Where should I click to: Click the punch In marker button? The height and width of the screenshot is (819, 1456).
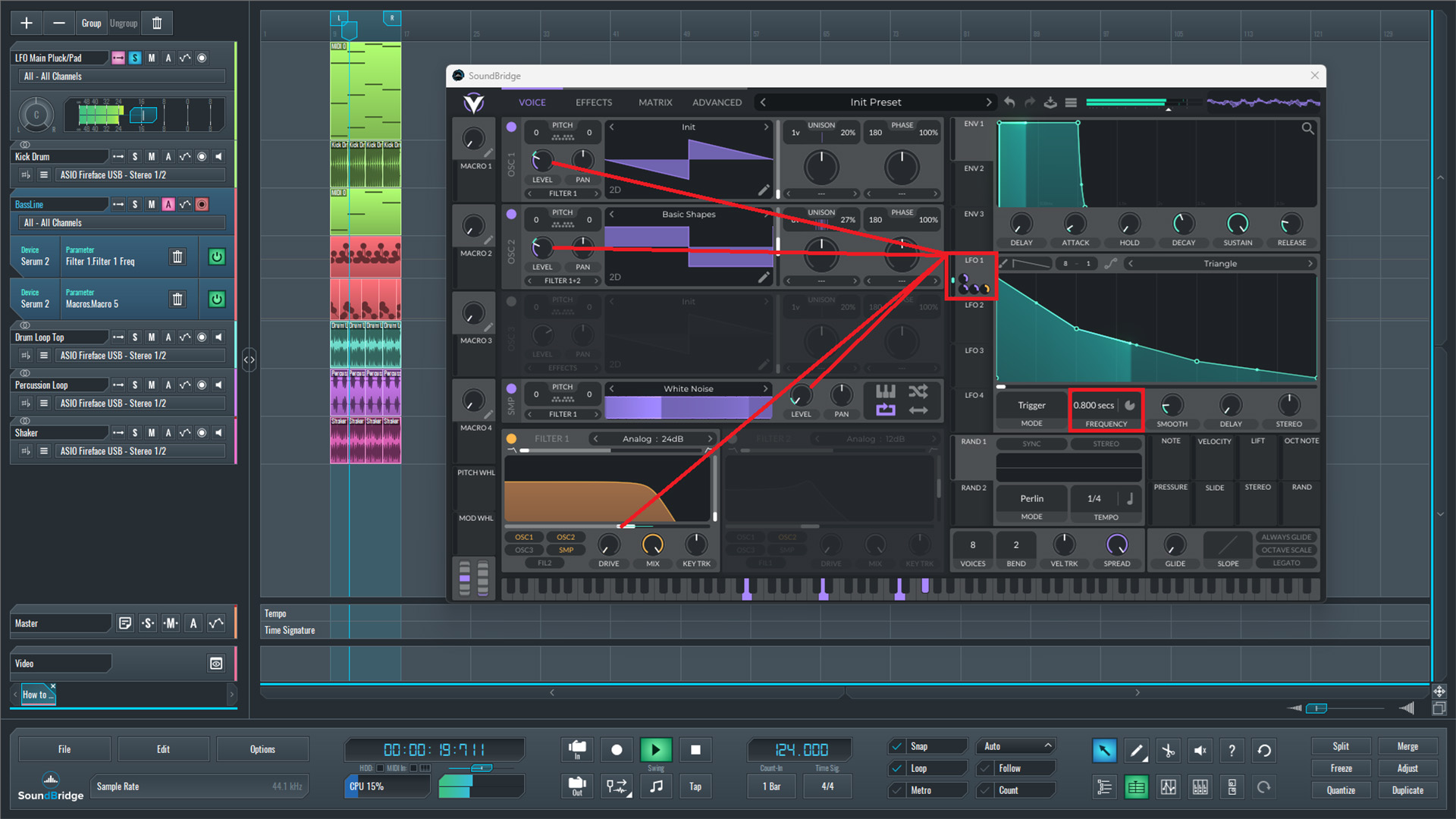[x=577, y=750]
